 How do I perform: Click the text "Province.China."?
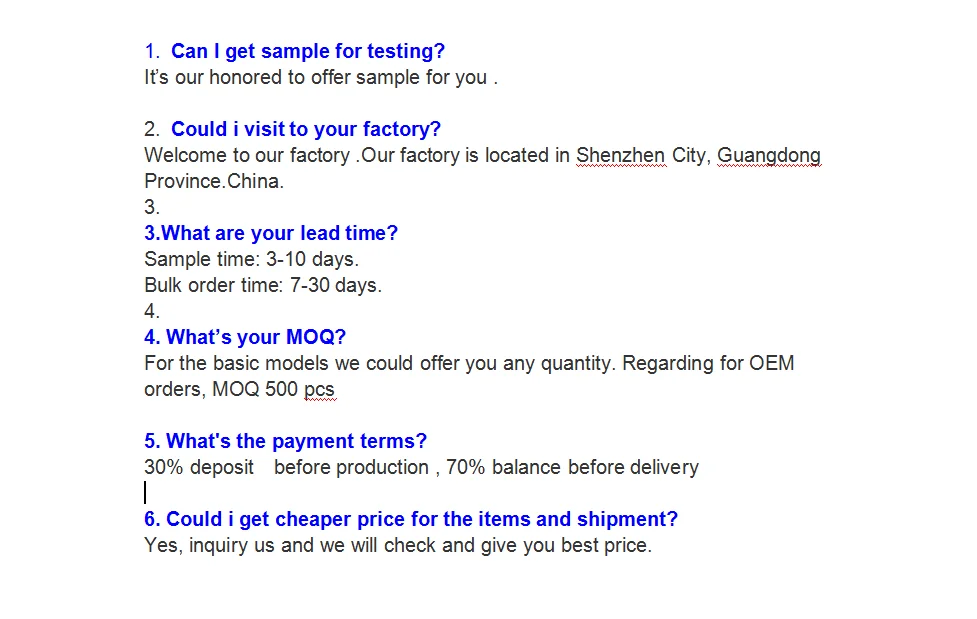pos(214,181)
